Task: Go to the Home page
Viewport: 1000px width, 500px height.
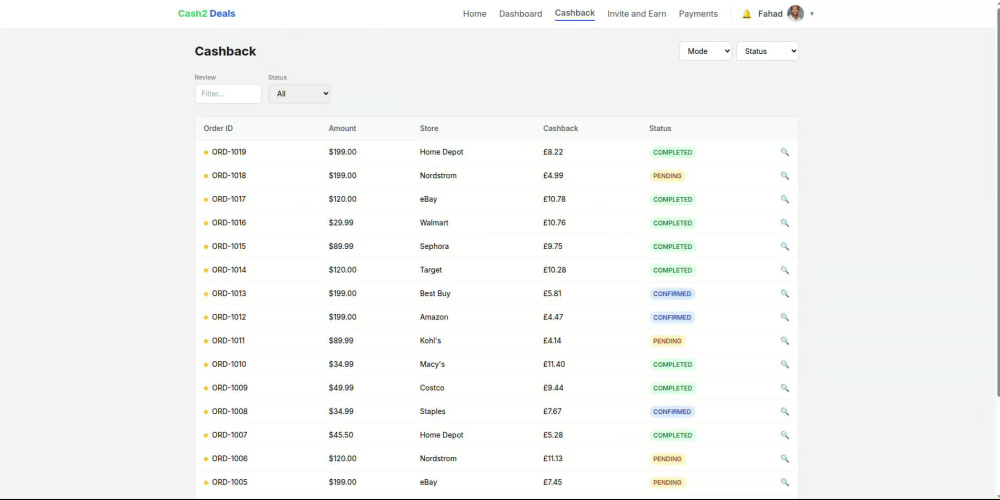Action: (474, 14)
